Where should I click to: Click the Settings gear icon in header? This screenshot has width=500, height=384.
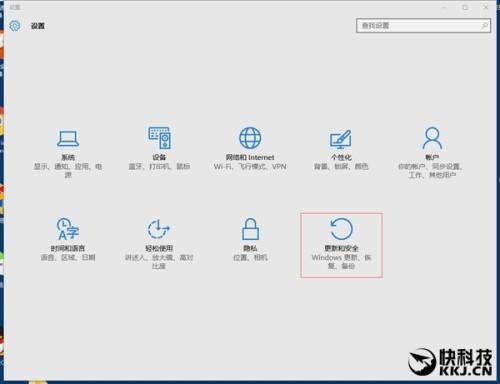(15, 26)
